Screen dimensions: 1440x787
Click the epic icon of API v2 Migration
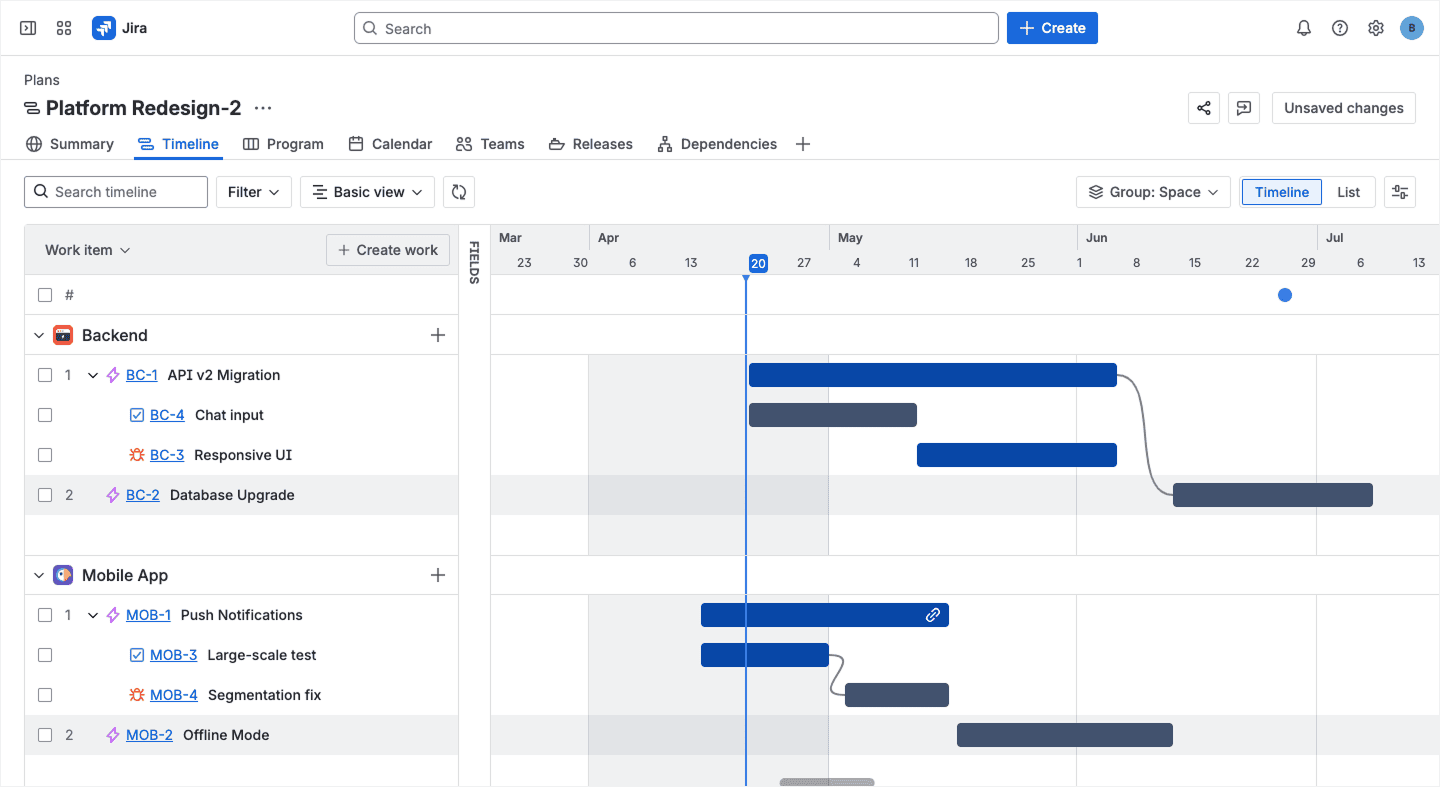[x=113, y=375]
